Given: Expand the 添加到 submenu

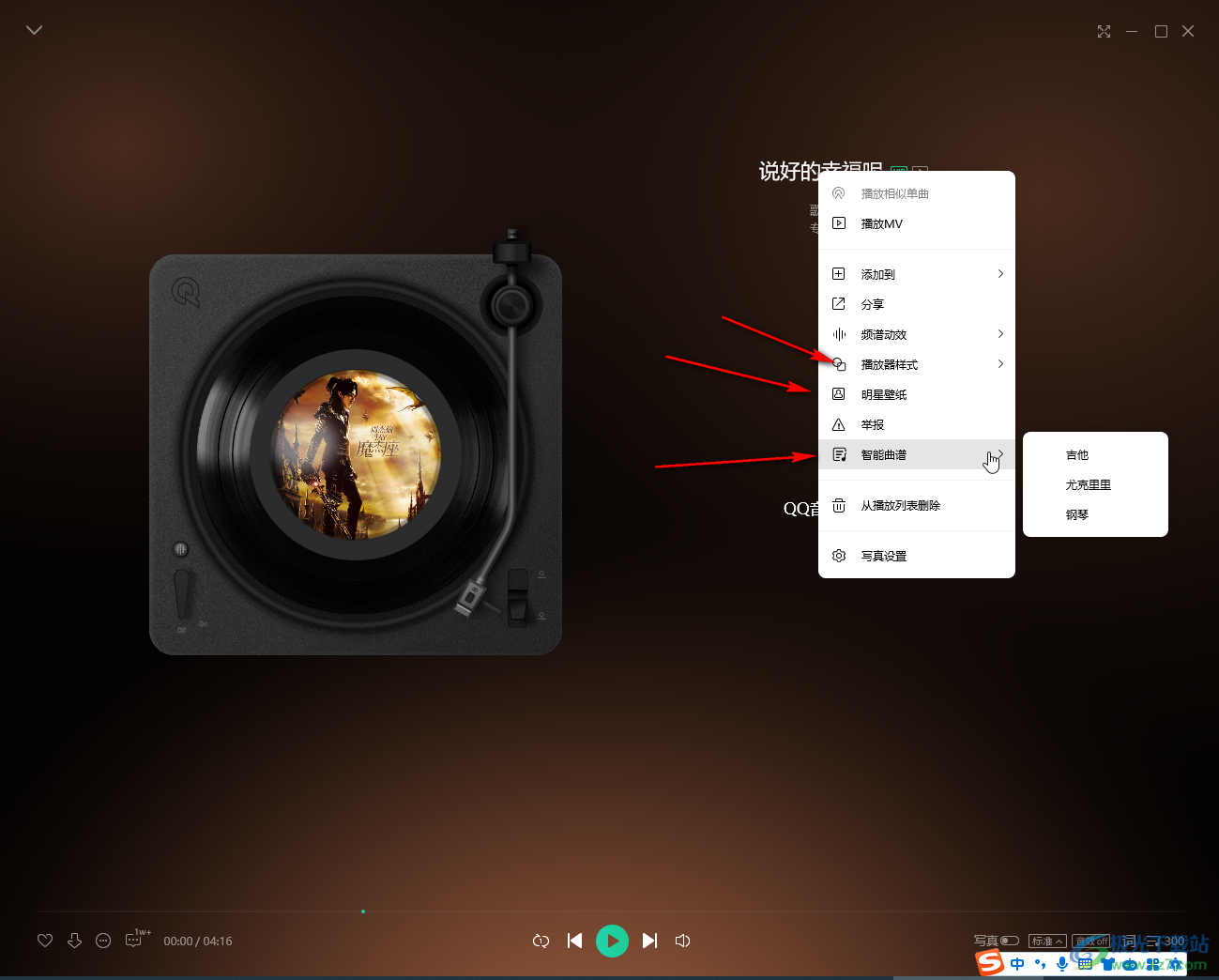Looking at the screenshot, I should pos(917,274).
